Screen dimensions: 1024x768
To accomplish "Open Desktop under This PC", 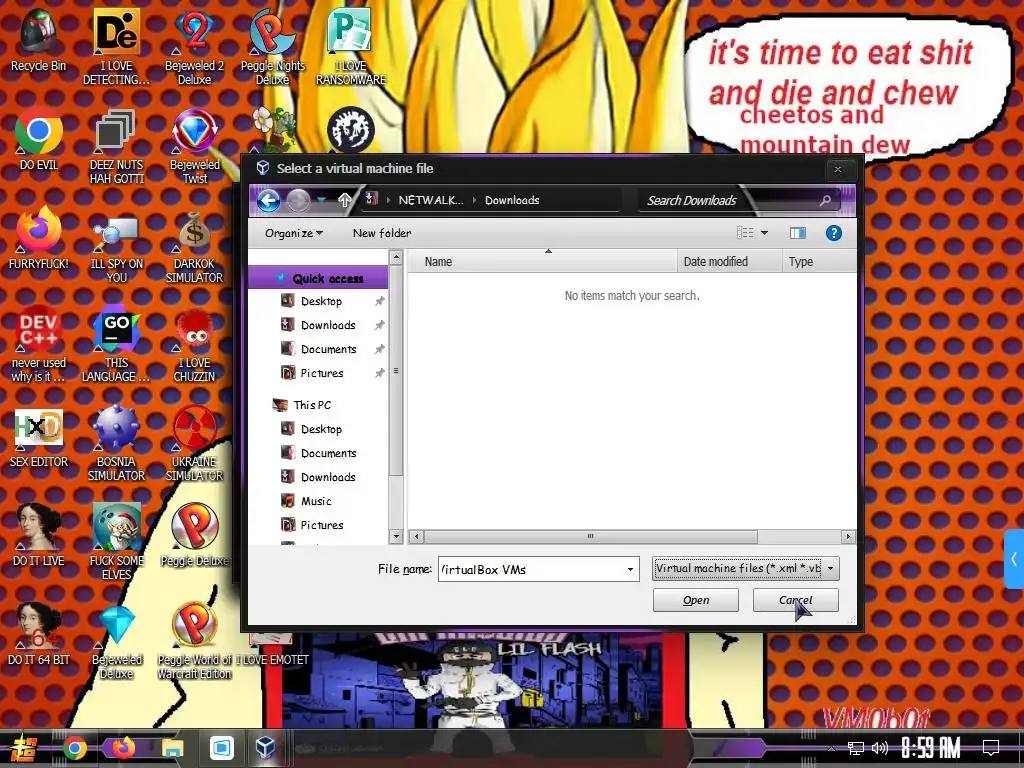I will click(321, 429).
